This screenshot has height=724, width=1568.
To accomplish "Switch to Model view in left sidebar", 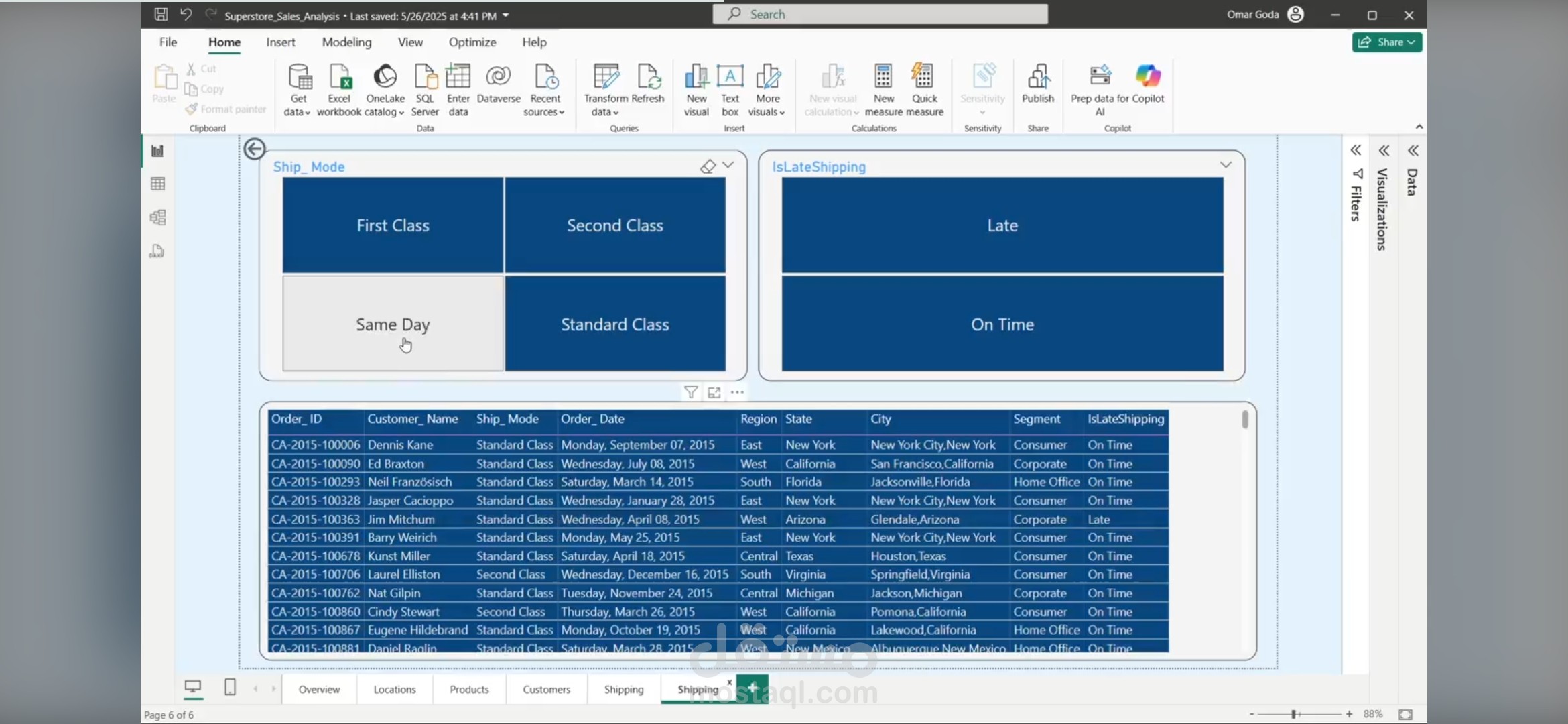I will (157, 217).
